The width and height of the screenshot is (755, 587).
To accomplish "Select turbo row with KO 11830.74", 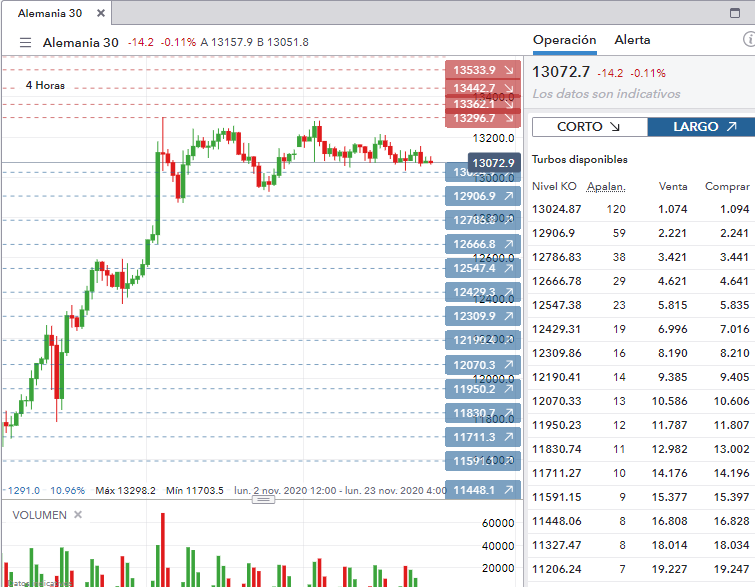I will point(641,449).
